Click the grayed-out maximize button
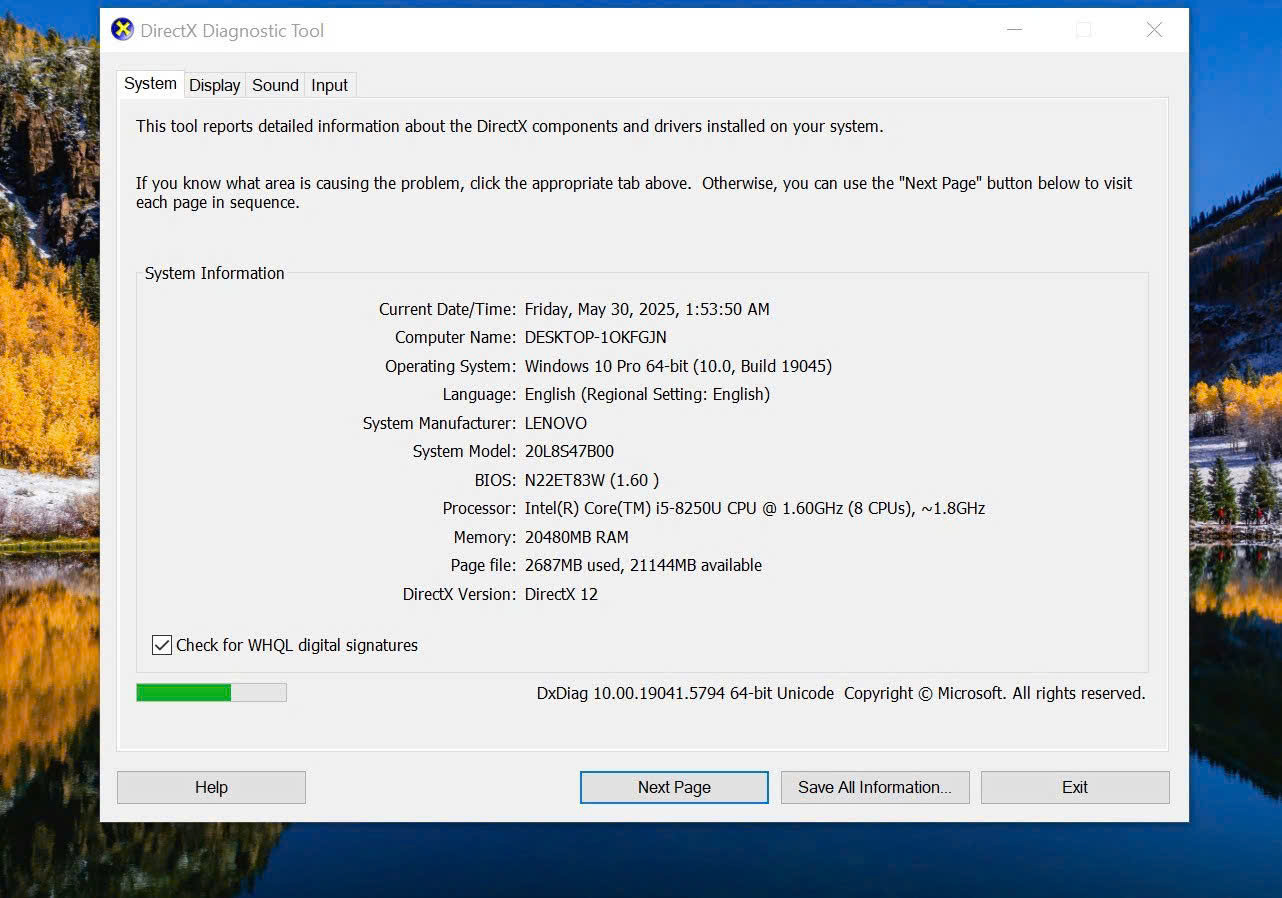The height and width of the screenshot is (898, 1282). point(1084,30)
